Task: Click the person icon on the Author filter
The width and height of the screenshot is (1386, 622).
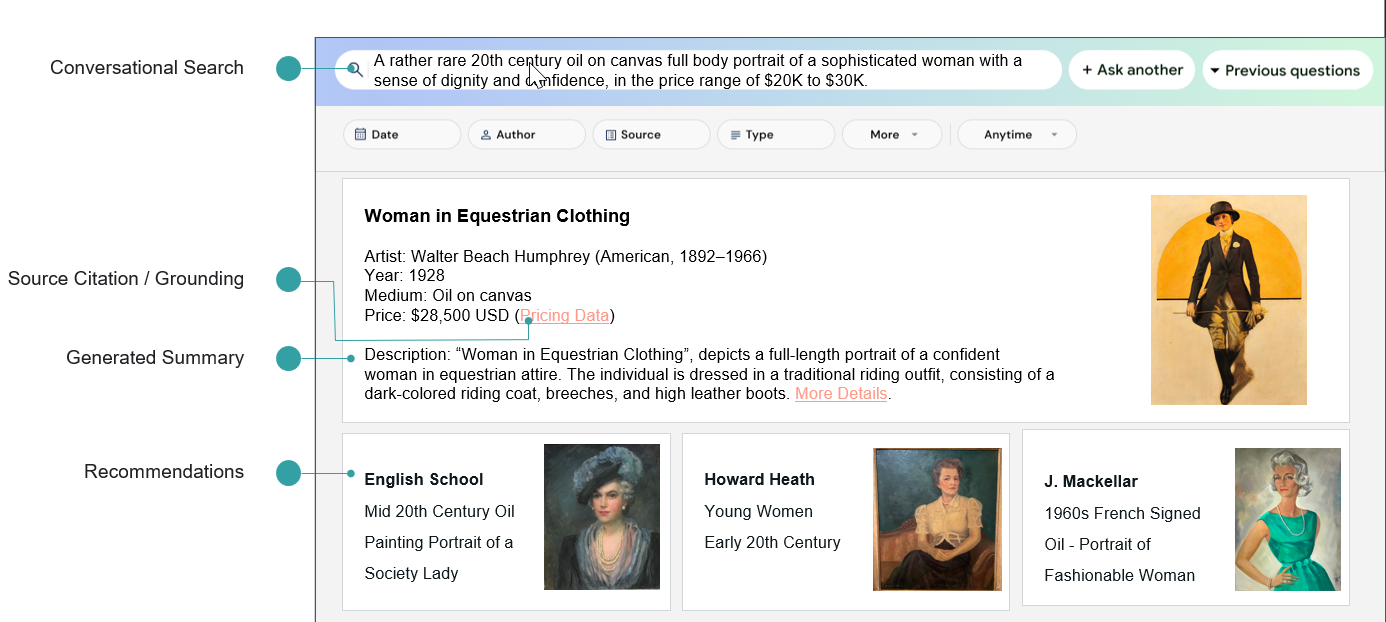Action: [485, 134]
